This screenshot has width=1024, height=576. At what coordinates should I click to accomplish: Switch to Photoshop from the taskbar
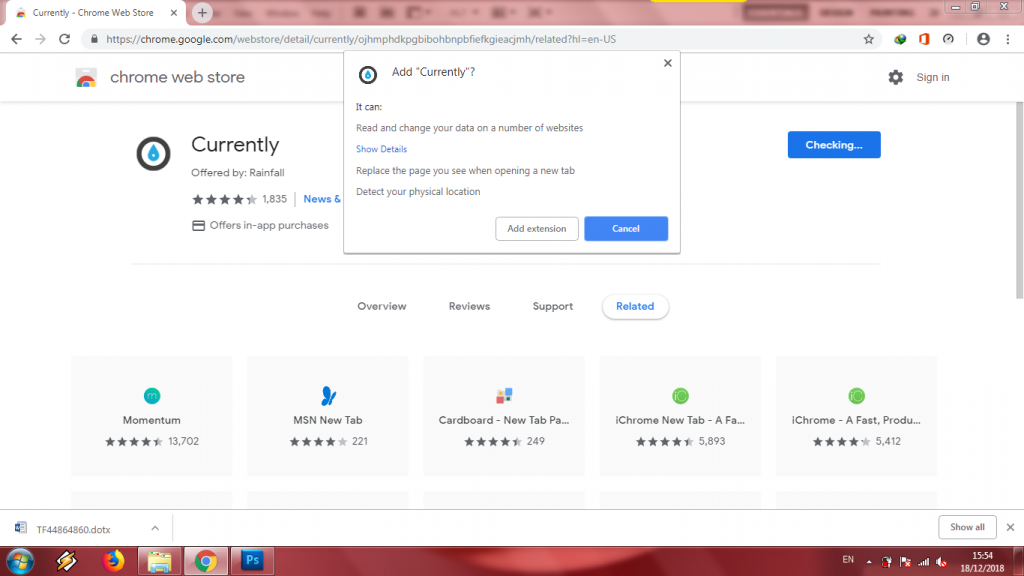tap(253, 561)
